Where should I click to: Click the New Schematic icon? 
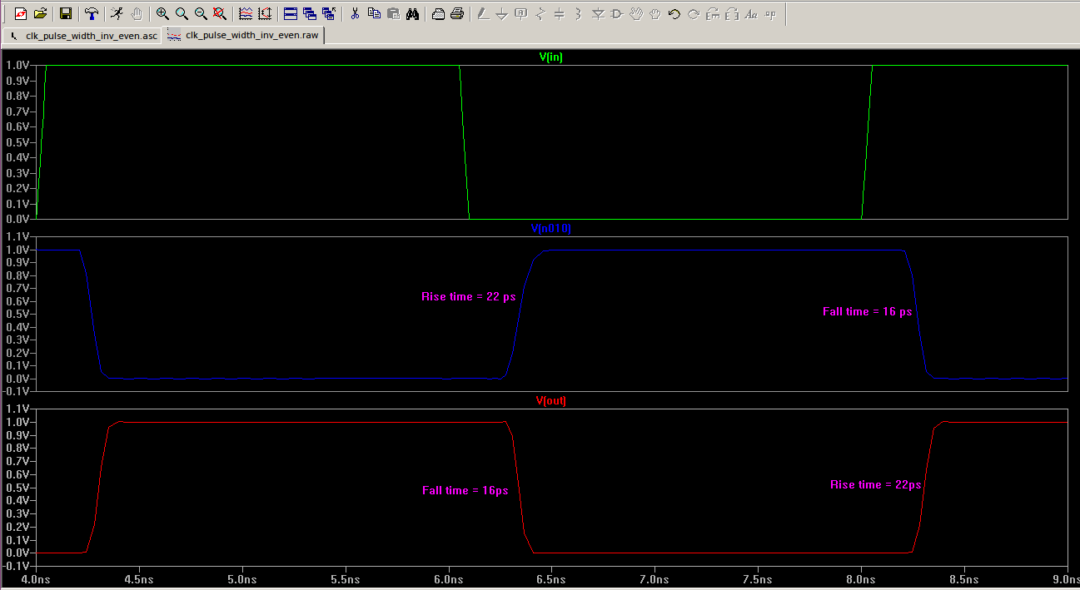pyautogui.click(x=21, y=14)
